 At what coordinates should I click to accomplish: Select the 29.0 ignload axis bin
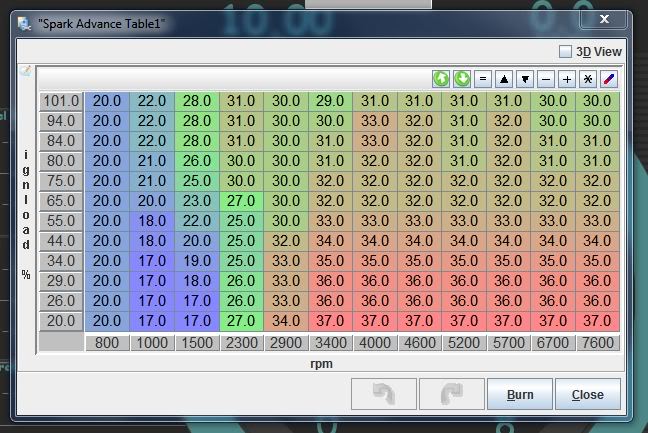(61, 281)
